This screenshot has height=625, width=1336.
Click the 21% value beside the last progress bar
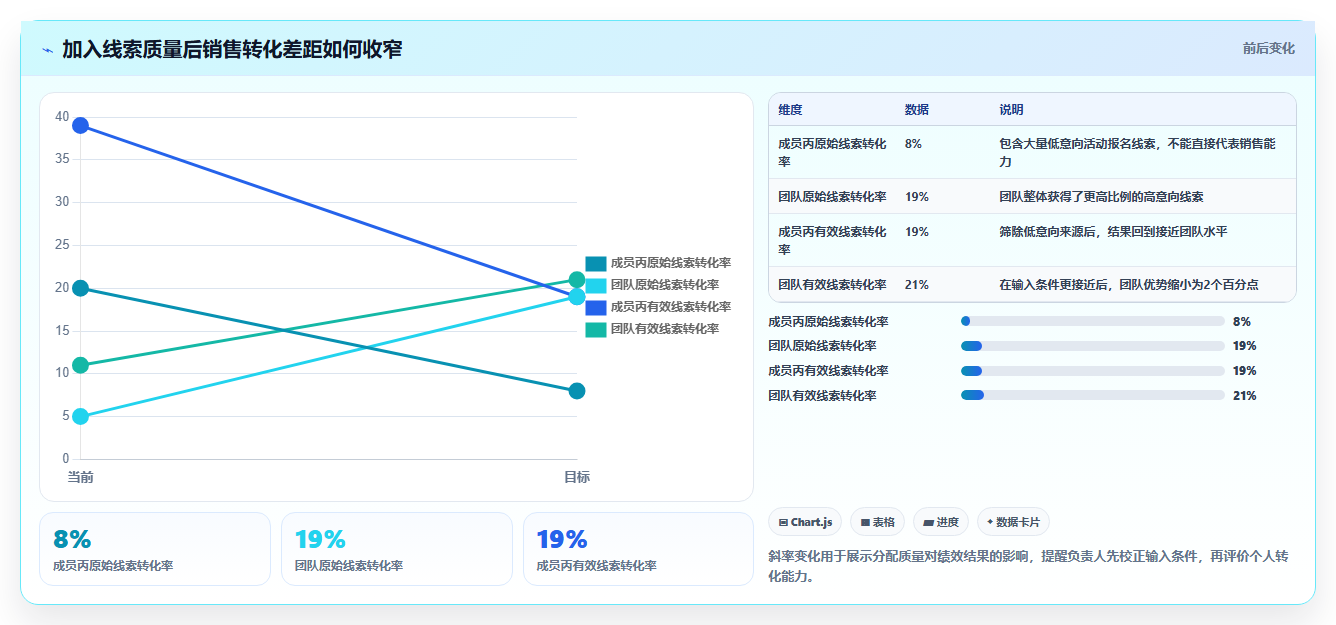1245,395
